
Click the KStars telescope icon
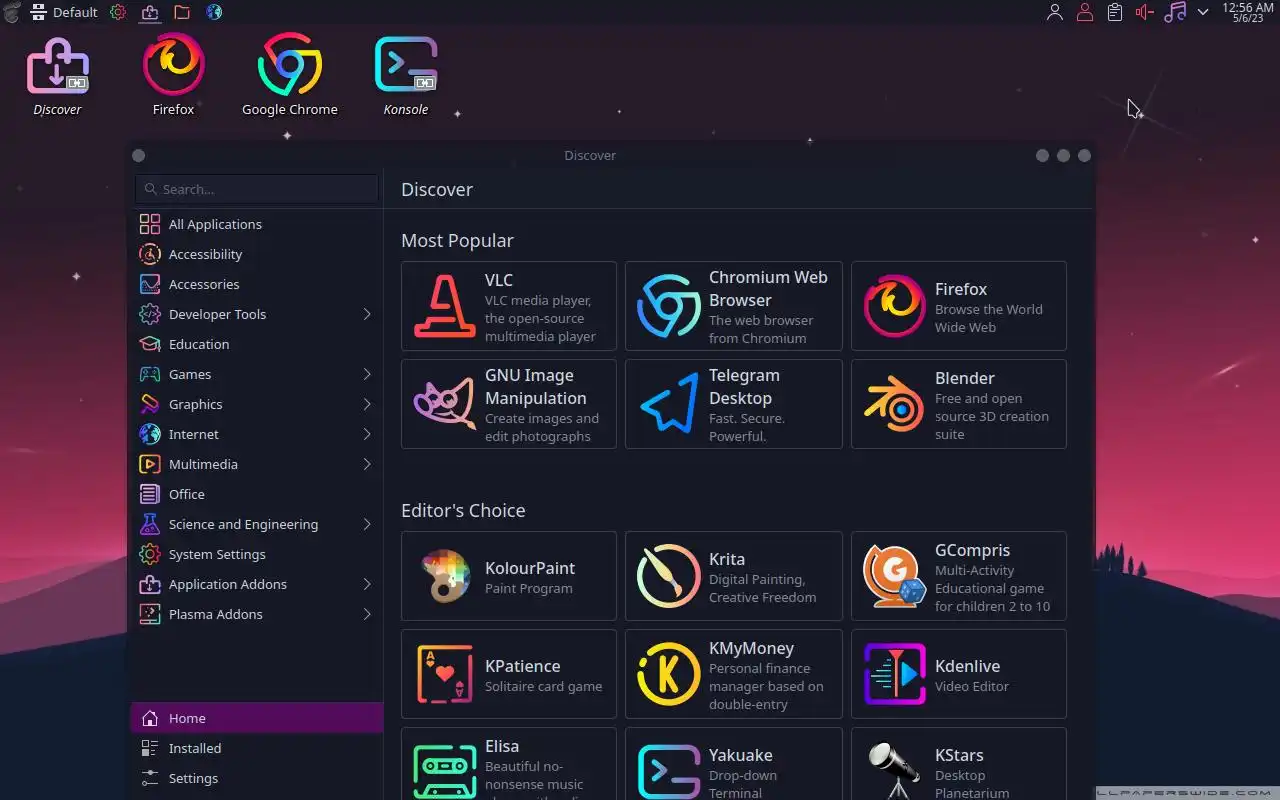894,770
